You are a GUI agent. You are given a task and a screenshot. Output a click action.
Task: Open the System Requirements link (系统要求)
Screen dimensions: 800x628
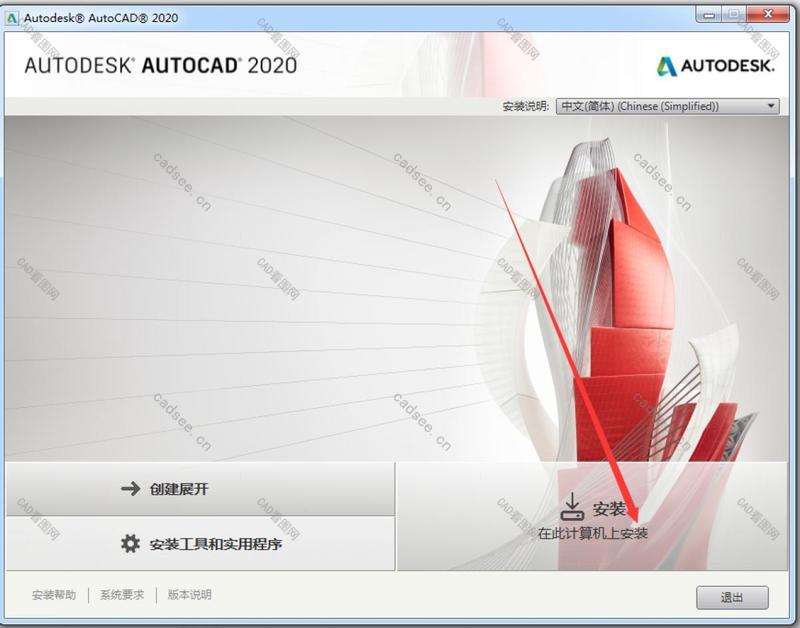pos(122,595)
